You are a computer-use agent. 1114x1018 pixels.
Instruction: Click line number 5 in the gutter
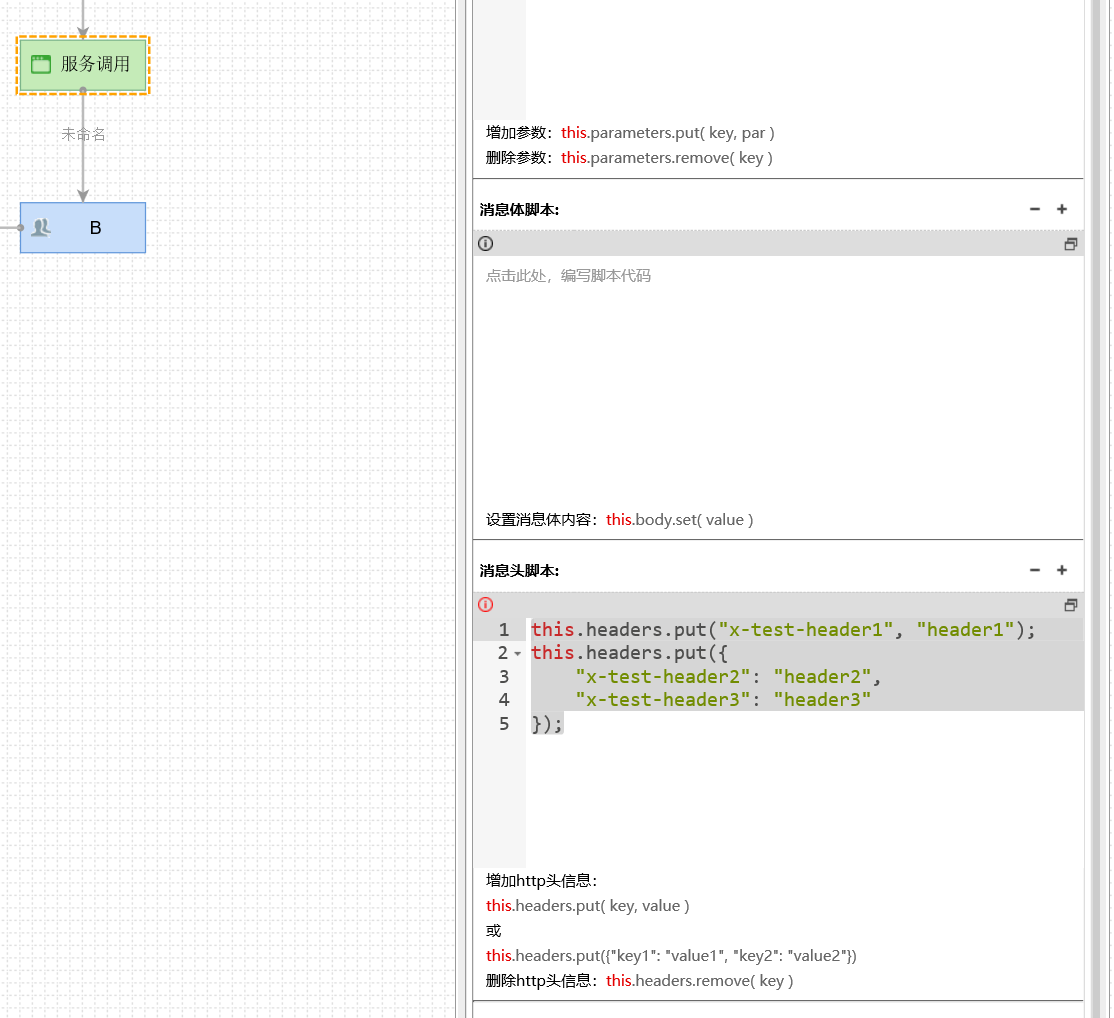tap(504, 724)
